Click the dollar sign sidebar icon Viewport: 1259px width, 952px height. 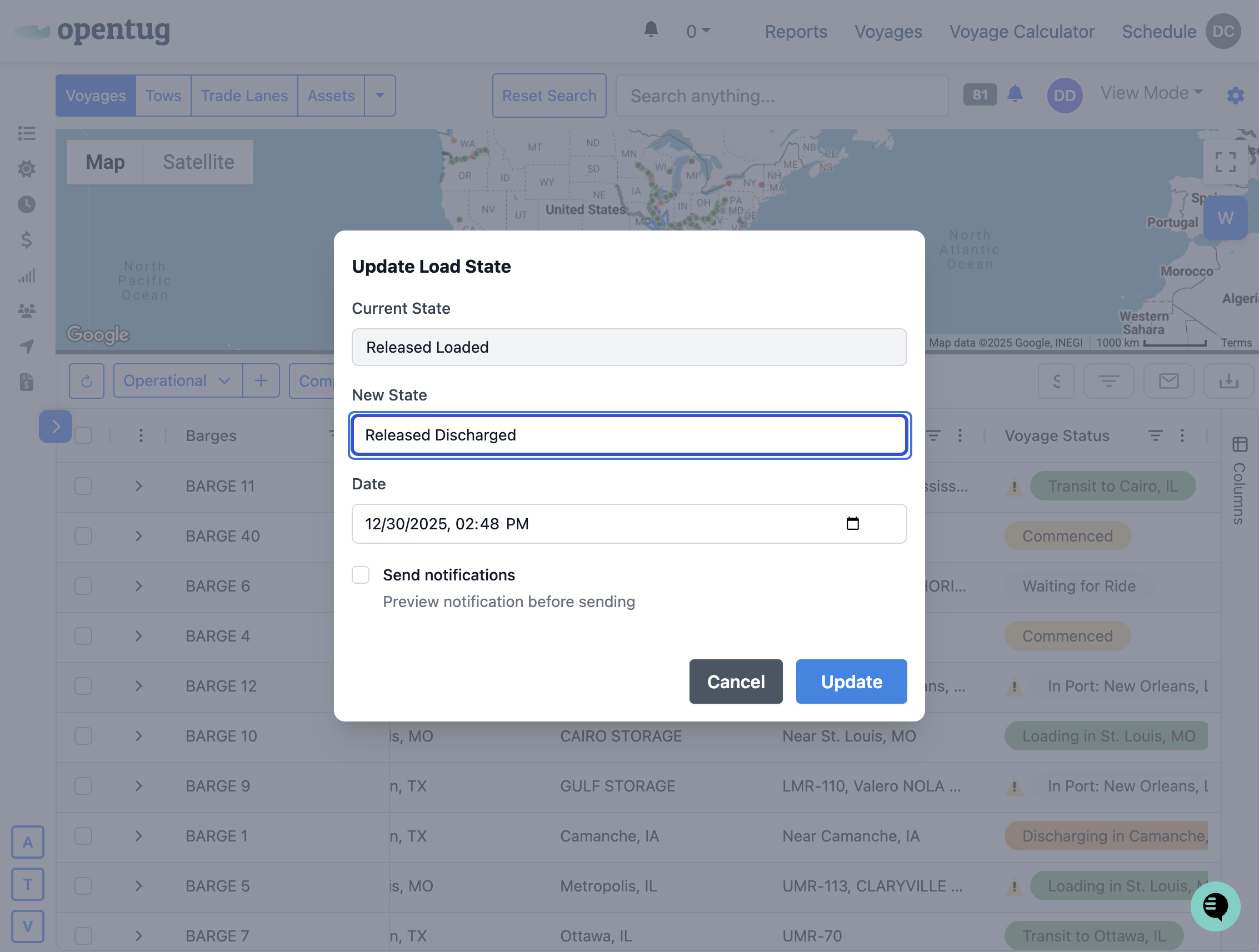26,240
